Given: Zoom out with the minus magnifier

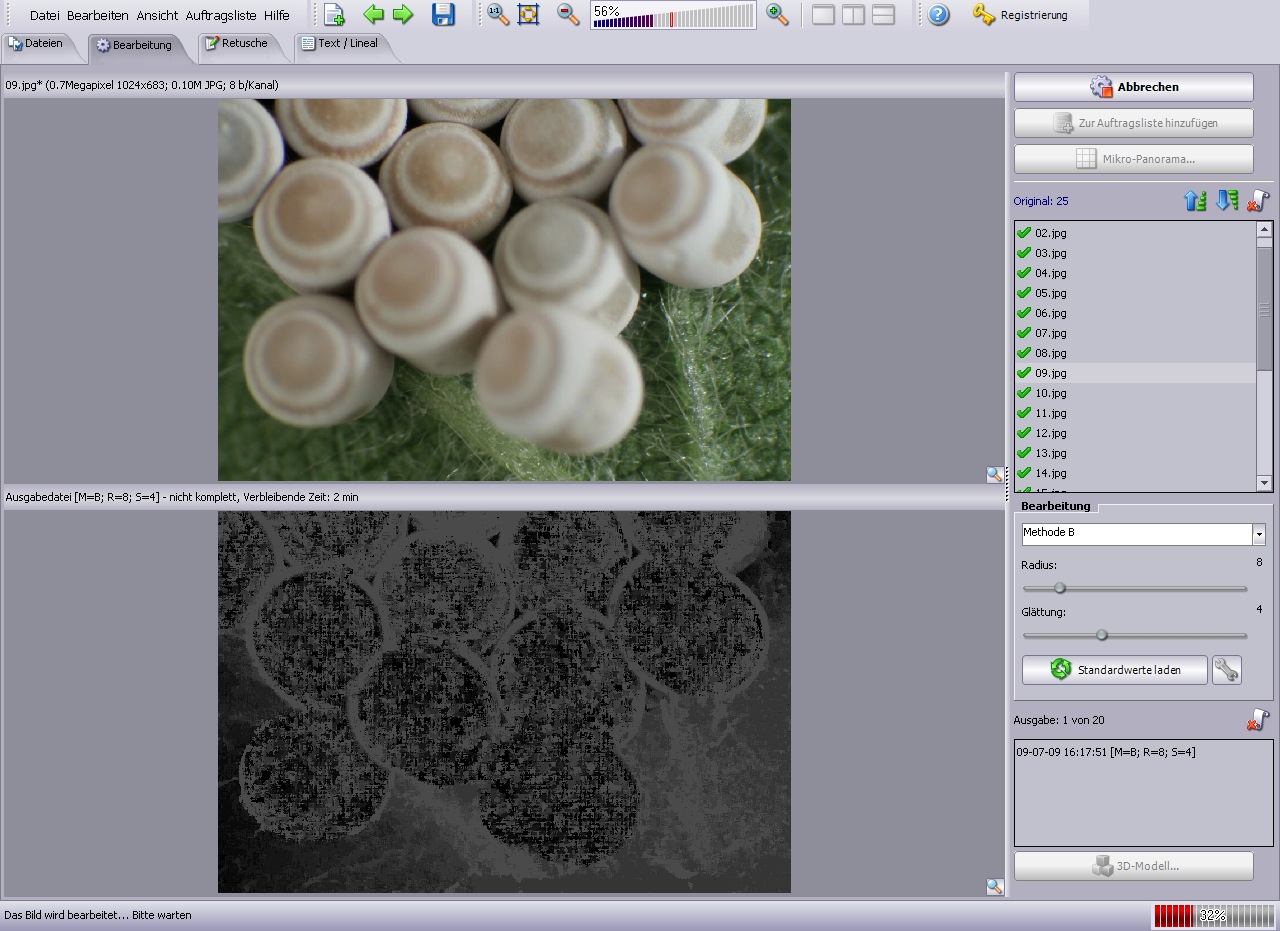Looking at the screenshot, I should pyautogui.click(x=568, y=15).
